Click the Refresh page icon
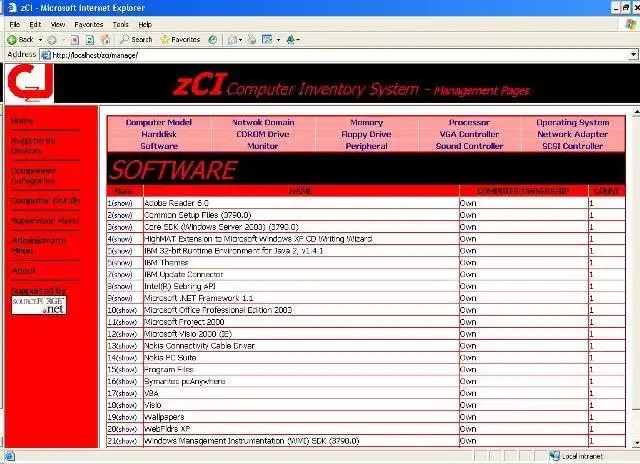The width and height of the screenshot is (640, 464). tap(90, 40)
